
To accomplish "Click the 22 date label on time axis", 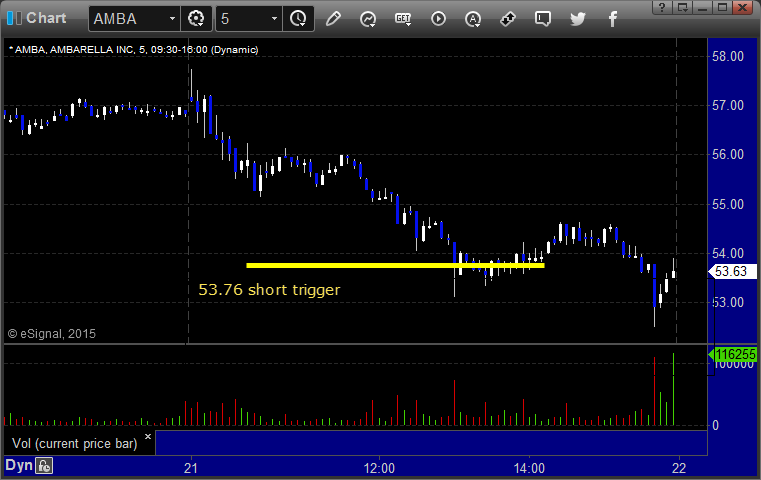I will (x=679, y=468).
